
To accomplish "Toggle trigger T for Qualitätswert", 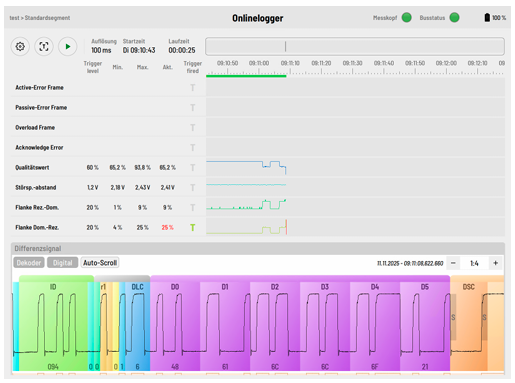I will [192, 168].
